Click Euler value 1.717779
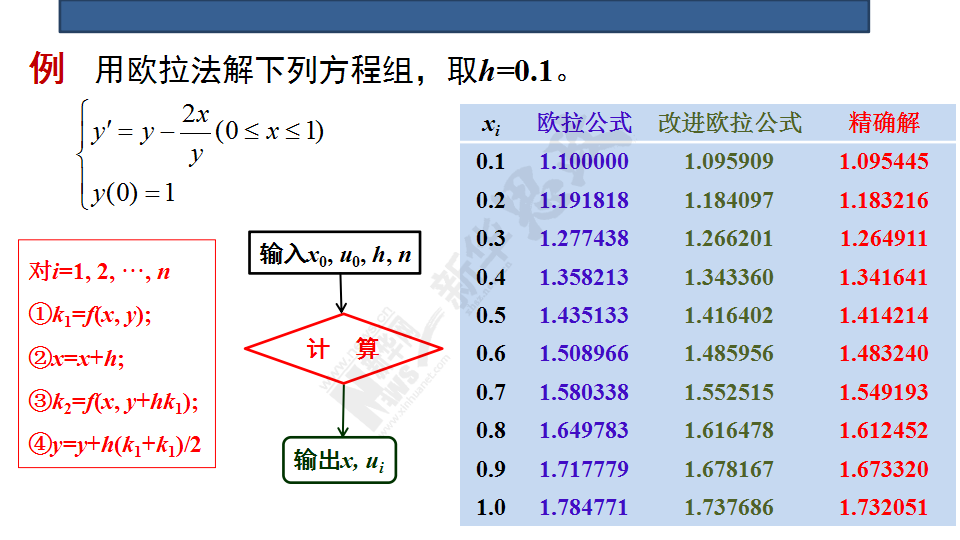Viewport: 960px width, 540px height. click(584, 469)
